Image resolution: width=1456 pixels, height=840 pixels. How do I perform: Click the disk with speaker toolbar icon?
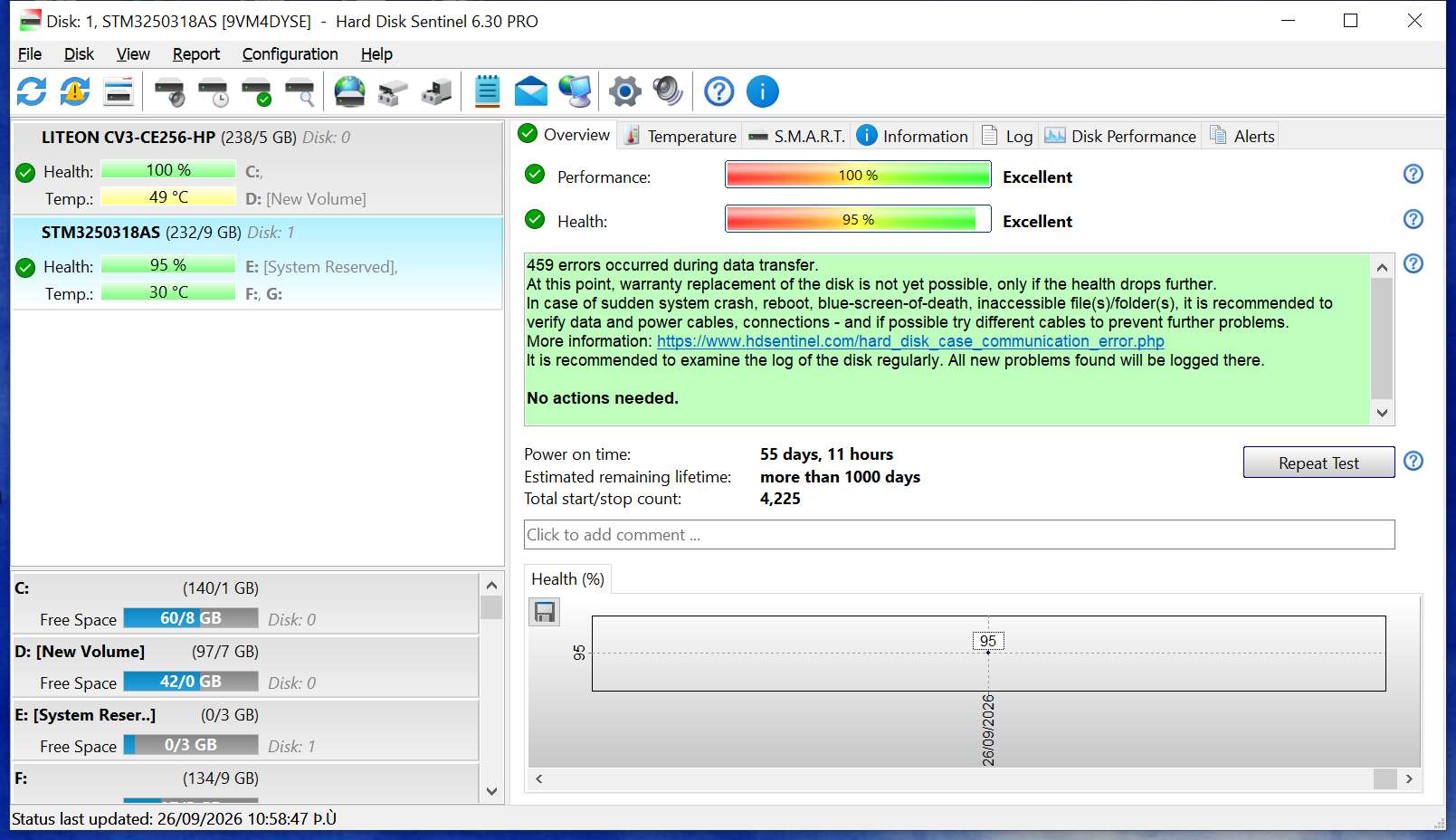169,91
